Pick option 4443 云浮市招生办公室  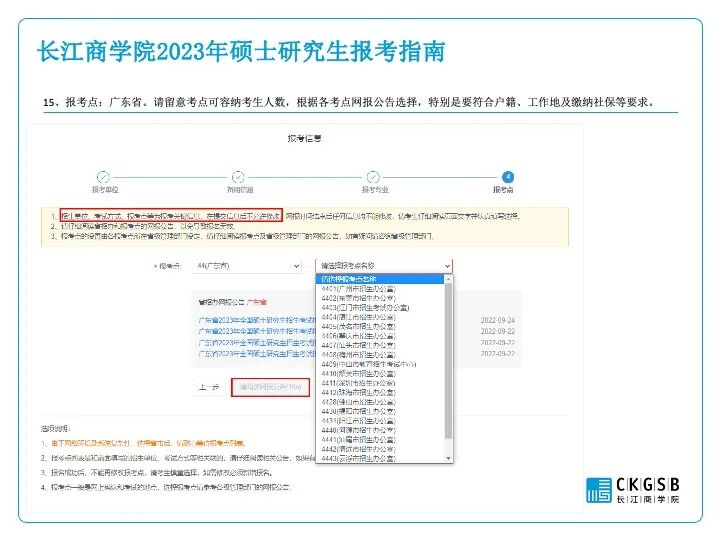pyautogui.click(x=359, y=458)
